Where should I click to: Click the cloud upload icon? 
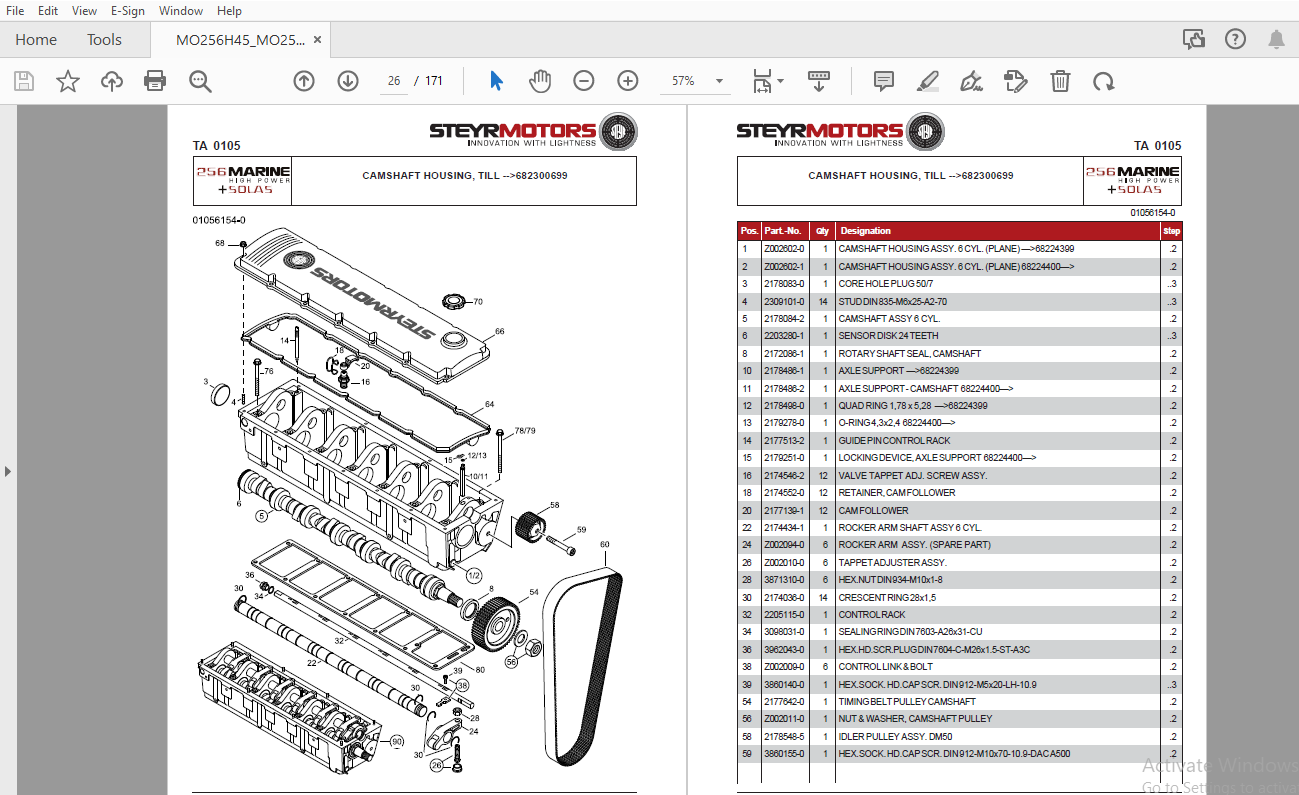click(112, 81)
